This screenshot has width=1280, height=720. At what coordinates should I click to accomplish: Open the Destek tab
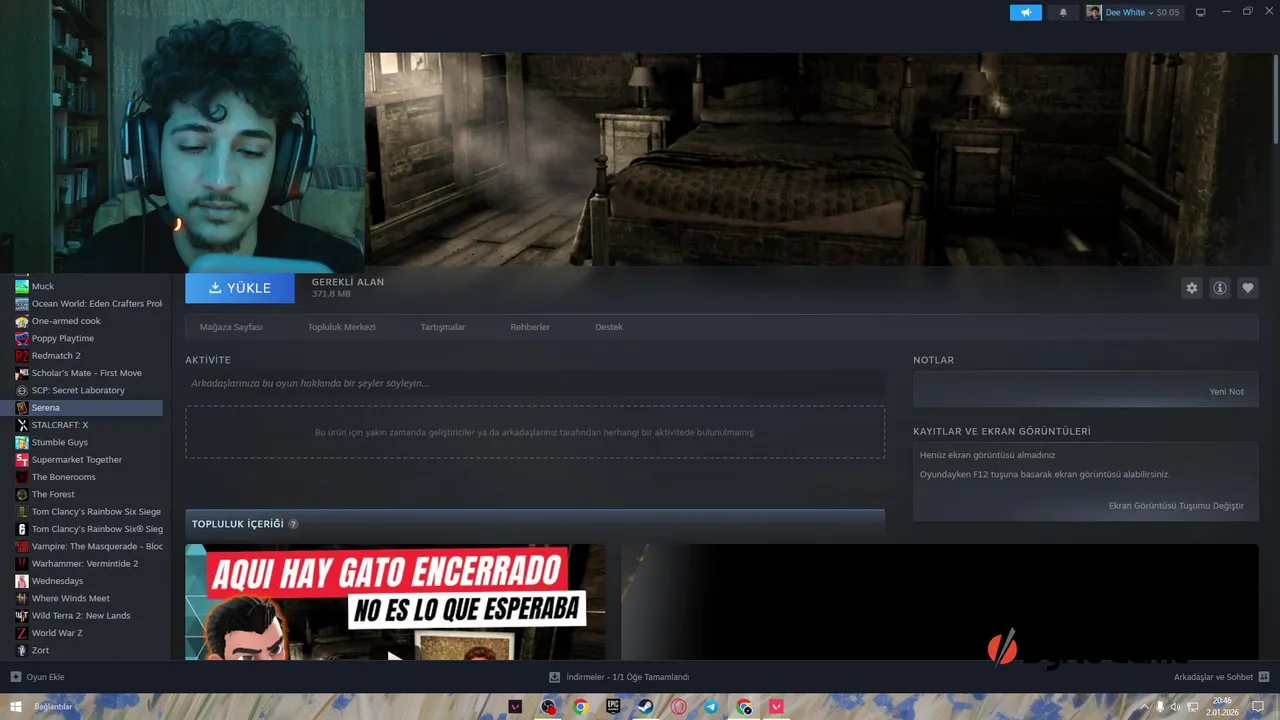coord(609,327)
